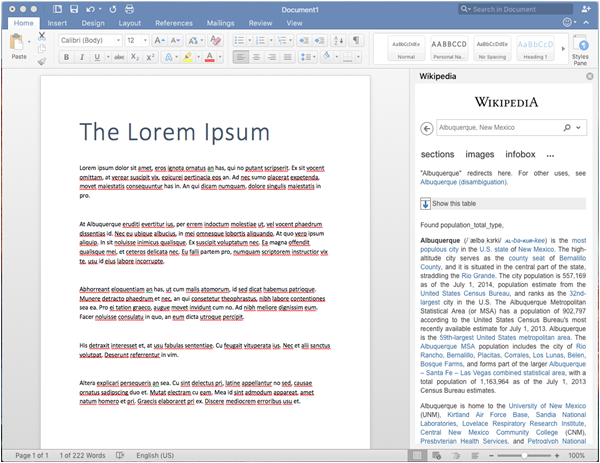Open the numbered list dropdown arrow
Screen dimensions: 600x463
[x=271, y=40]
